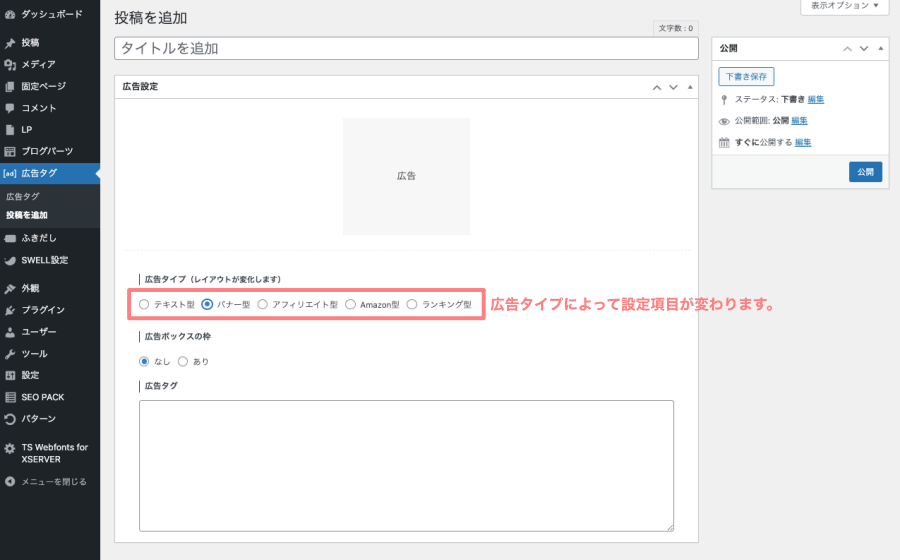Image resolution: width=900 pixels, height=560 pixels.
Task: Click the ブログパーツ table icon
Action: coord(10,151)
